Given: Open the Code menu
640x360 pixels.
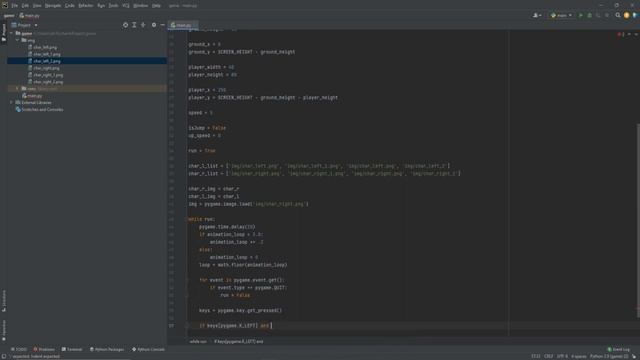Looking at the screenshot, I should (70, 6).
